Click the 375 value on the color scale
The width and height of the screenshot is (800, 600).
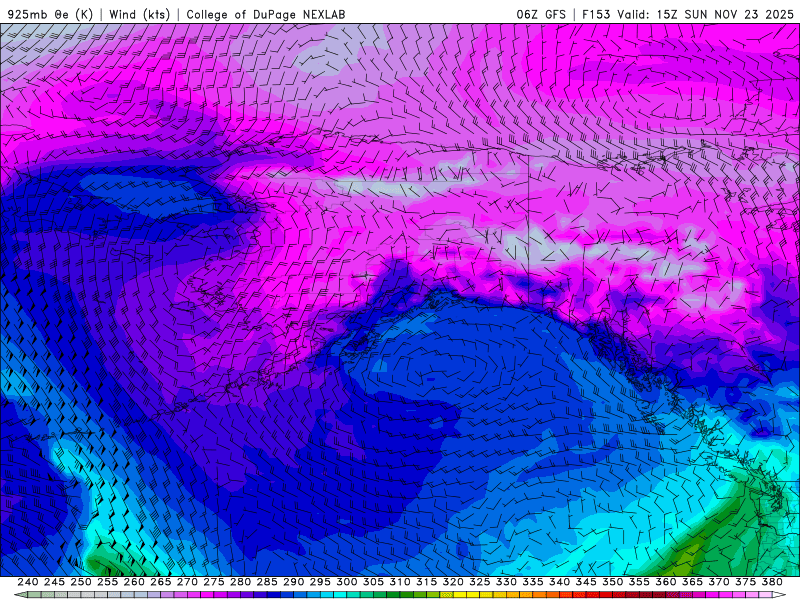pyautogui.click(x=744, y=582)
